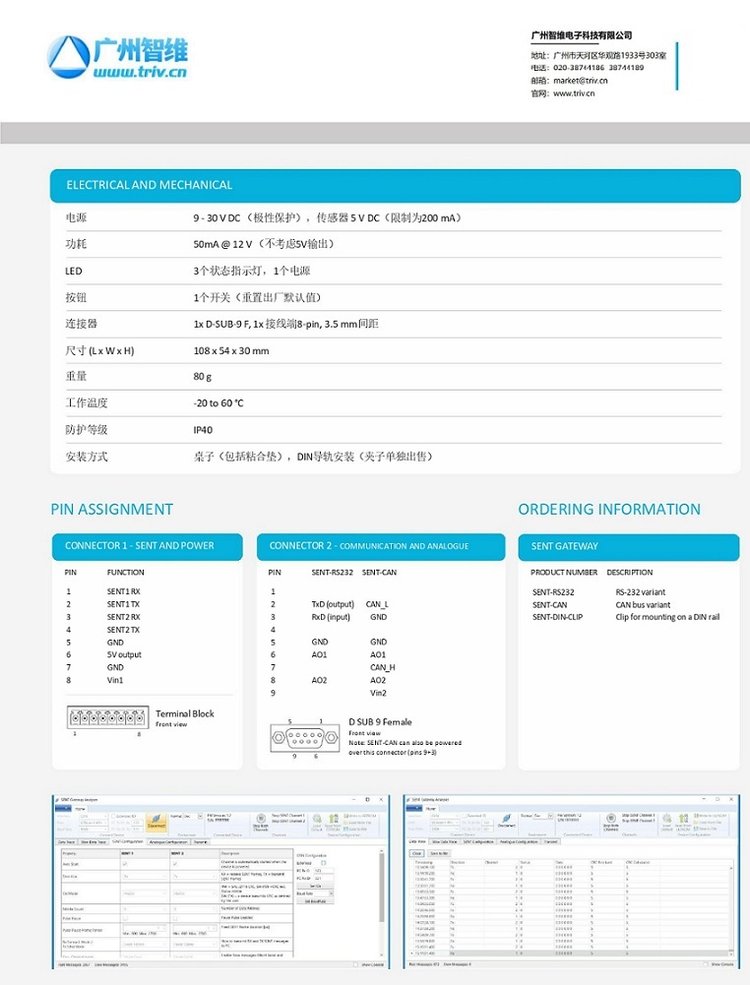This screenshot has width=750, height=985.
Task: Click 'CAN bus variant' description
Action: point(643,604)
